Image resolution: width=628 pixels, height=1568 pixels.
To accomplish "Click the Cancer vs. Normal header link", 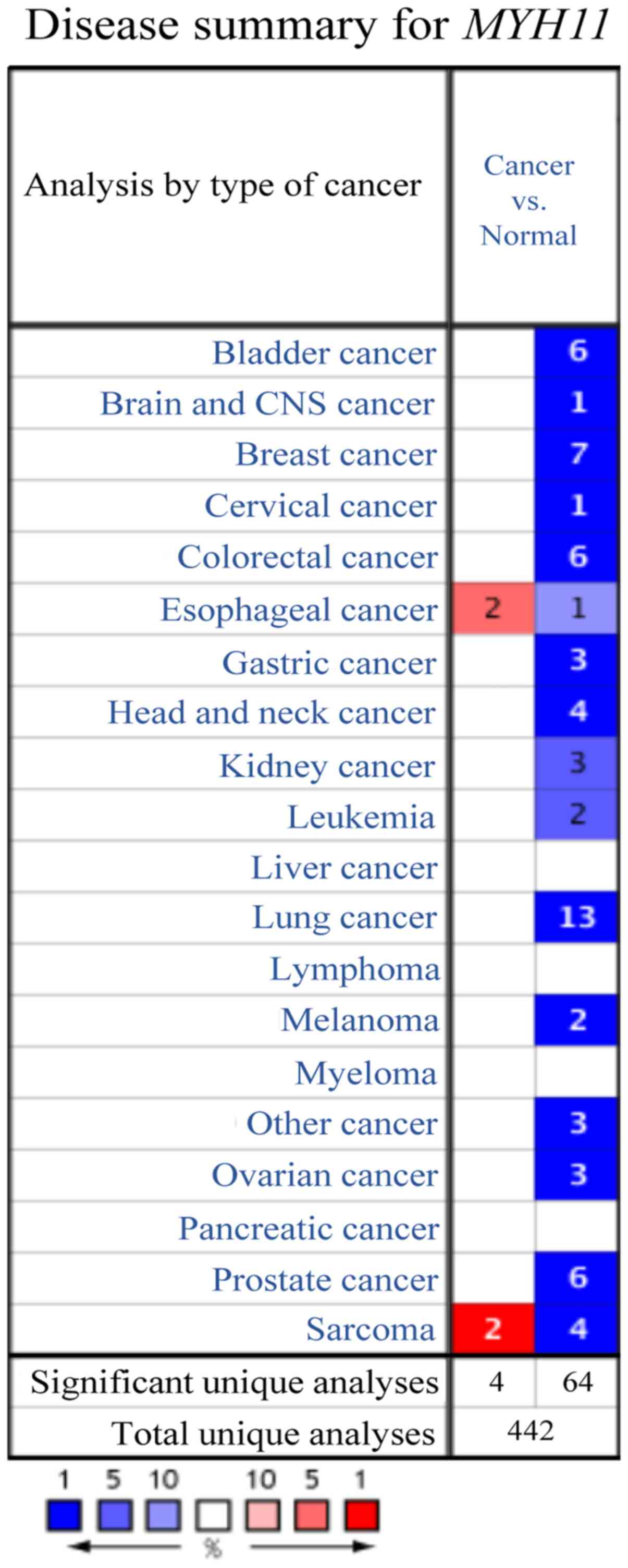I will tap(528, 200).
